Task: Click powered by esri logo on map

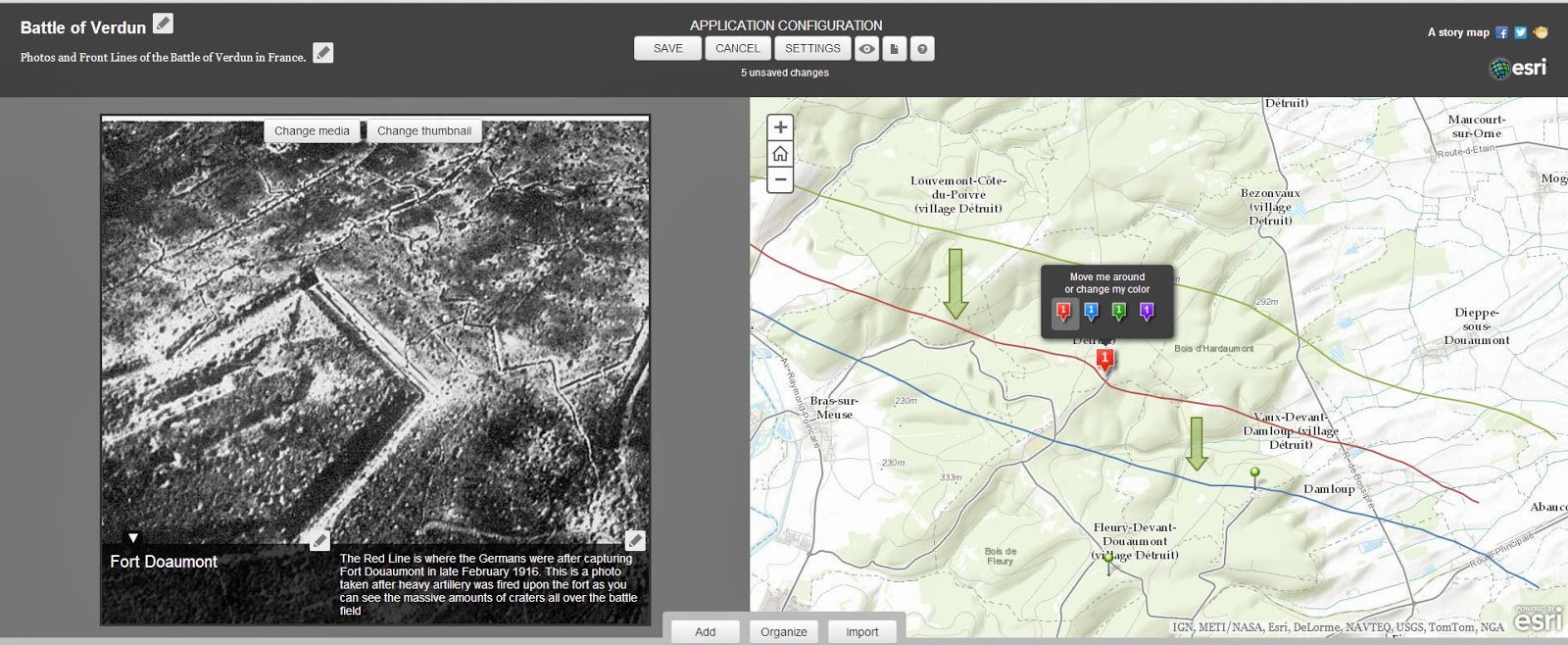Action: tap(1539, 618)
